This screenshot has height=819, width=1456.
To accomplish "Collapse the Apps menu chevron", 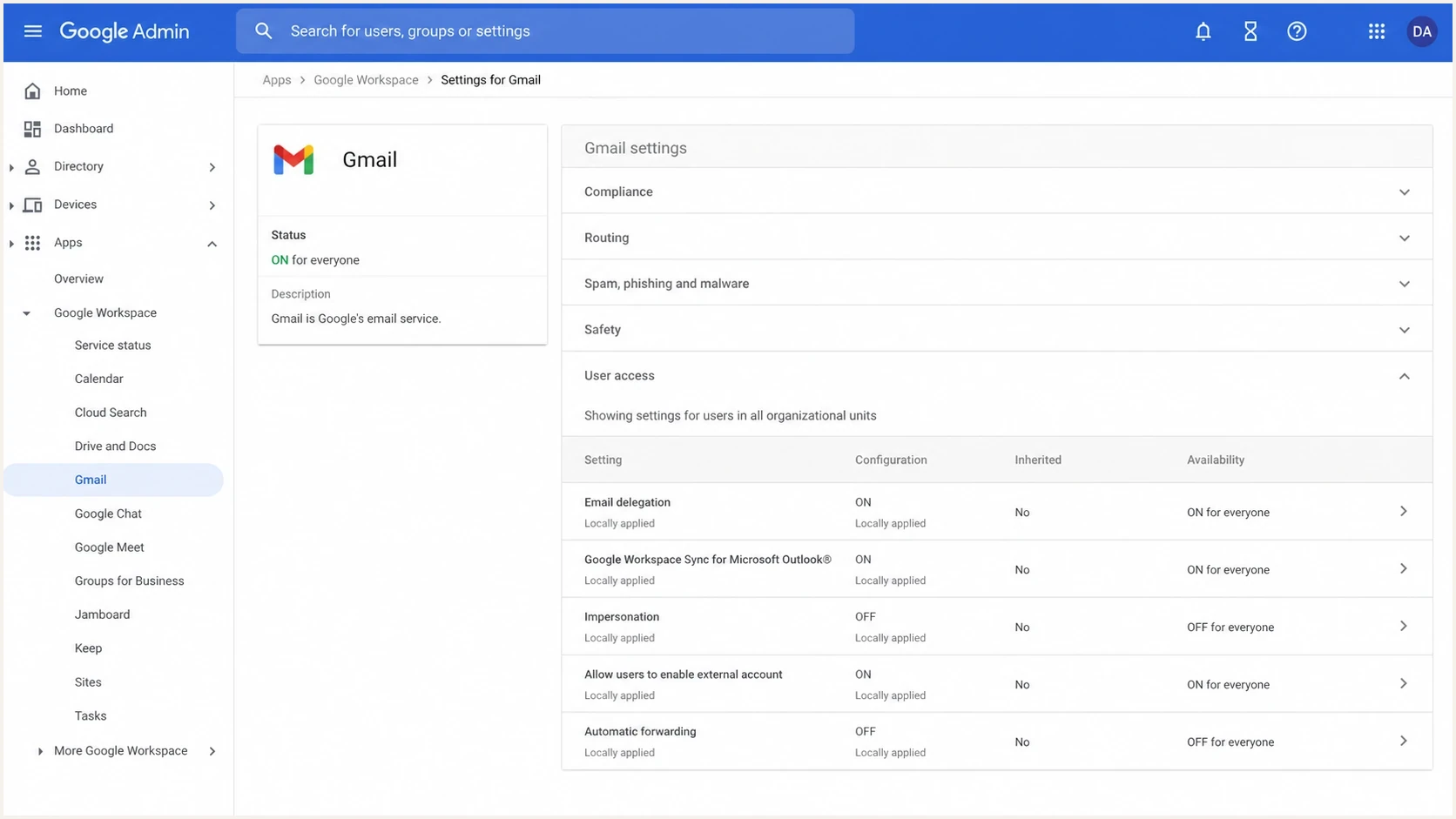I will coord(212,244).
